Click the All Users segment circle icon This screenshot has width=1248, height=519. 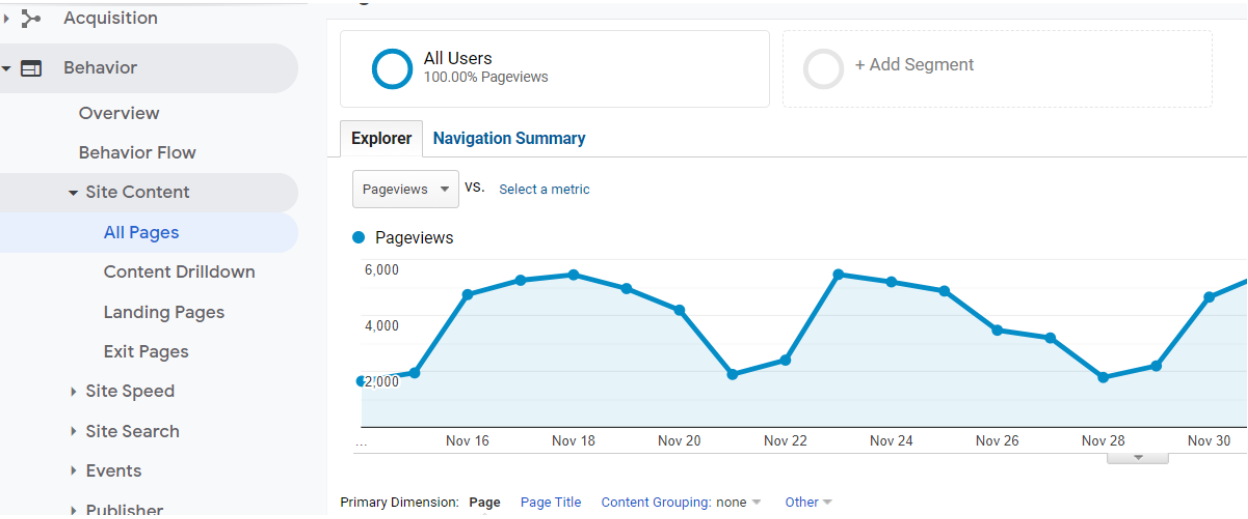tap(391, 69)
